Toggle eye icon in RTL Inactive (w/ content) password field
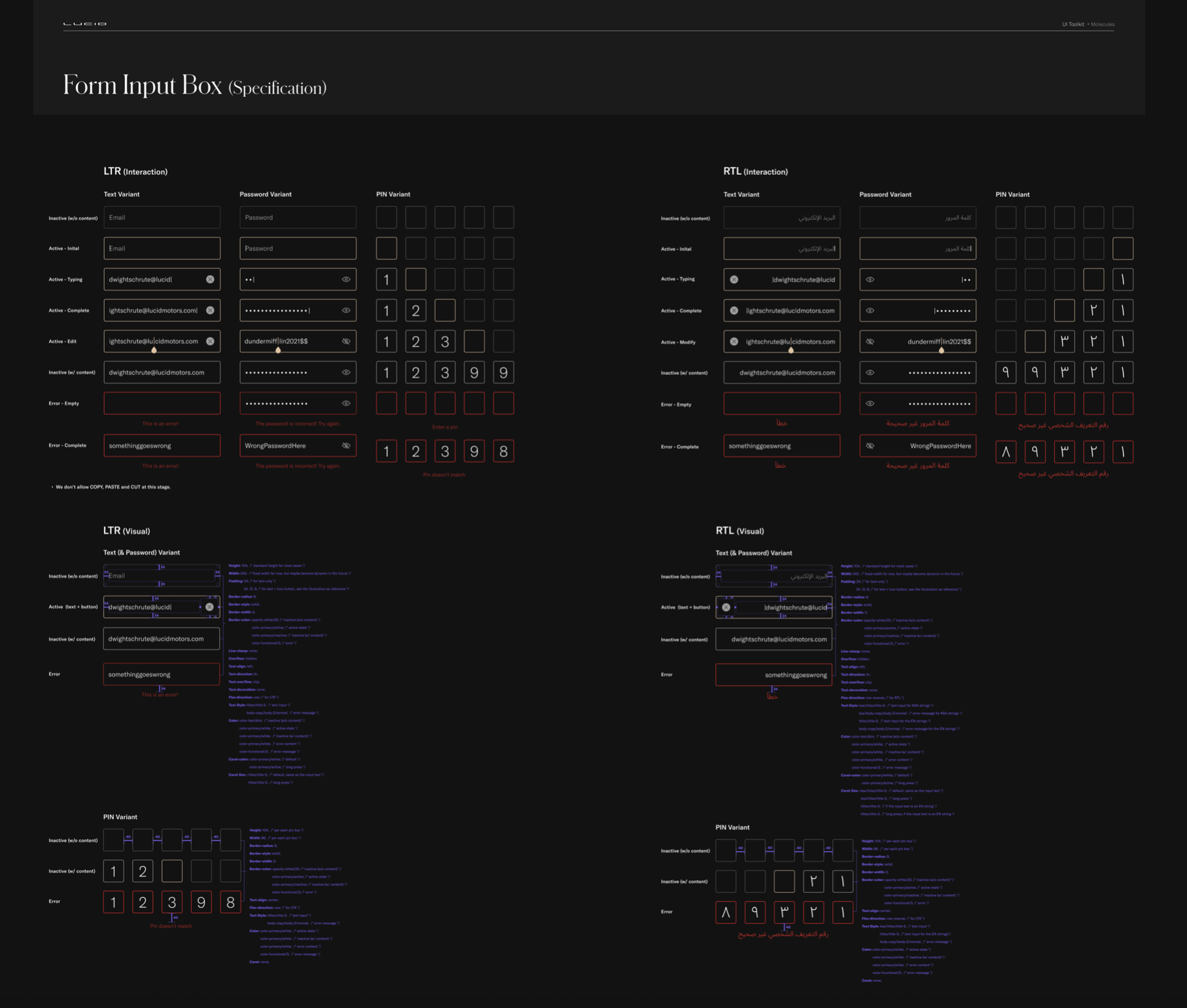Screen dimensions: 1187x1008 click(x=870, y=372)
